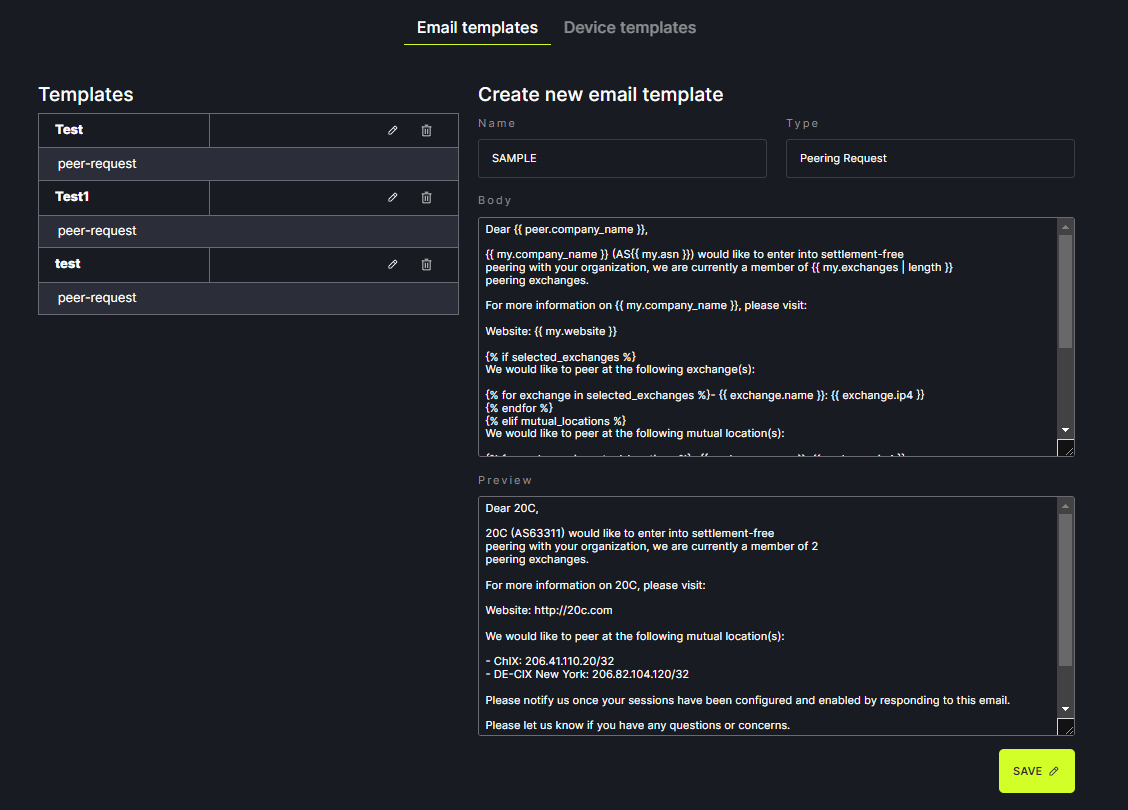This screenshot has width=1128, height=810.
Task: Click the Name field containing SAMPLE
Action: (622, 158)
